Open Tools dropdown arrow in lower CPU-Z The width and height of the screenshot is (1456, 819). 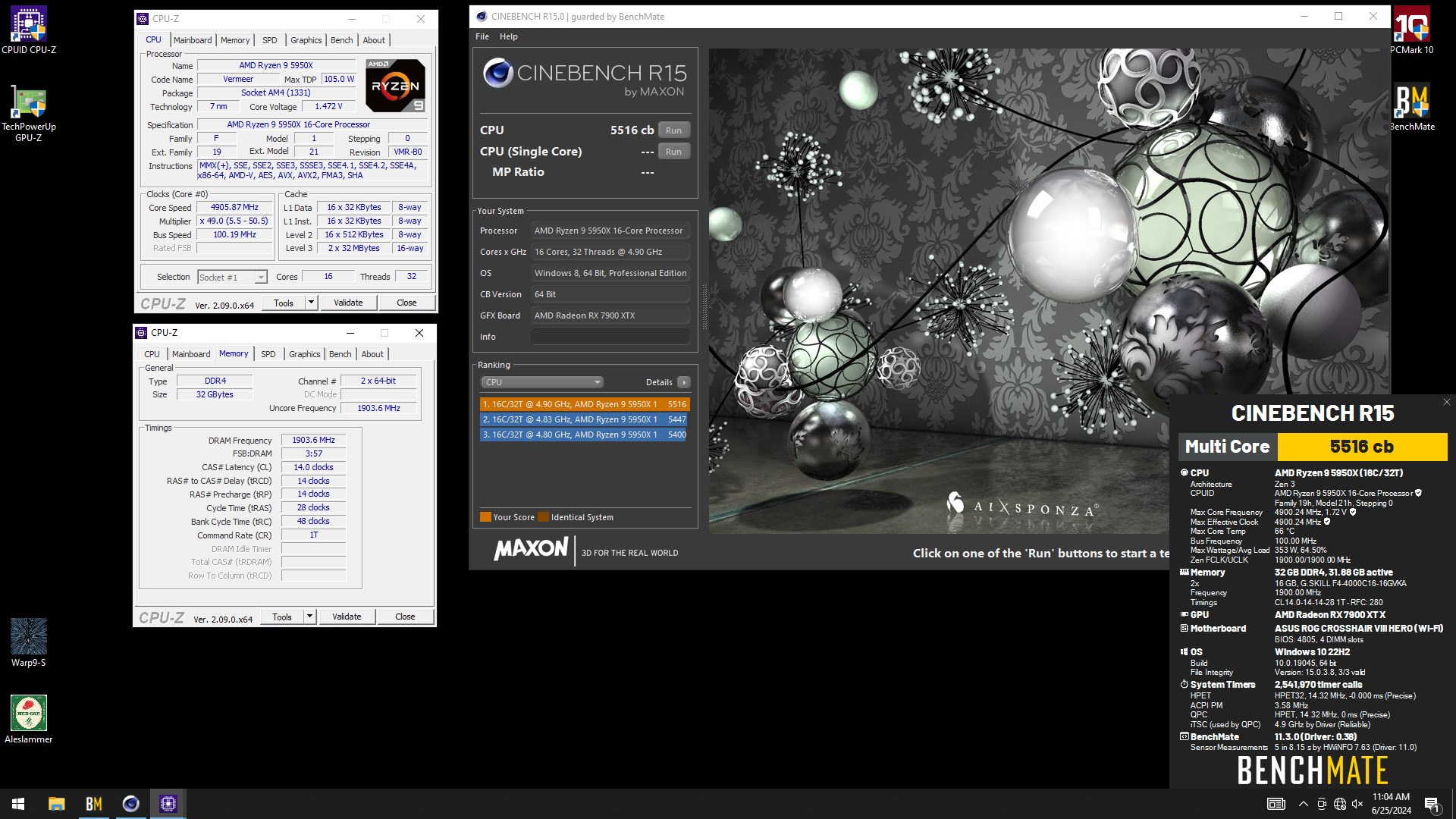click(309, 617)
